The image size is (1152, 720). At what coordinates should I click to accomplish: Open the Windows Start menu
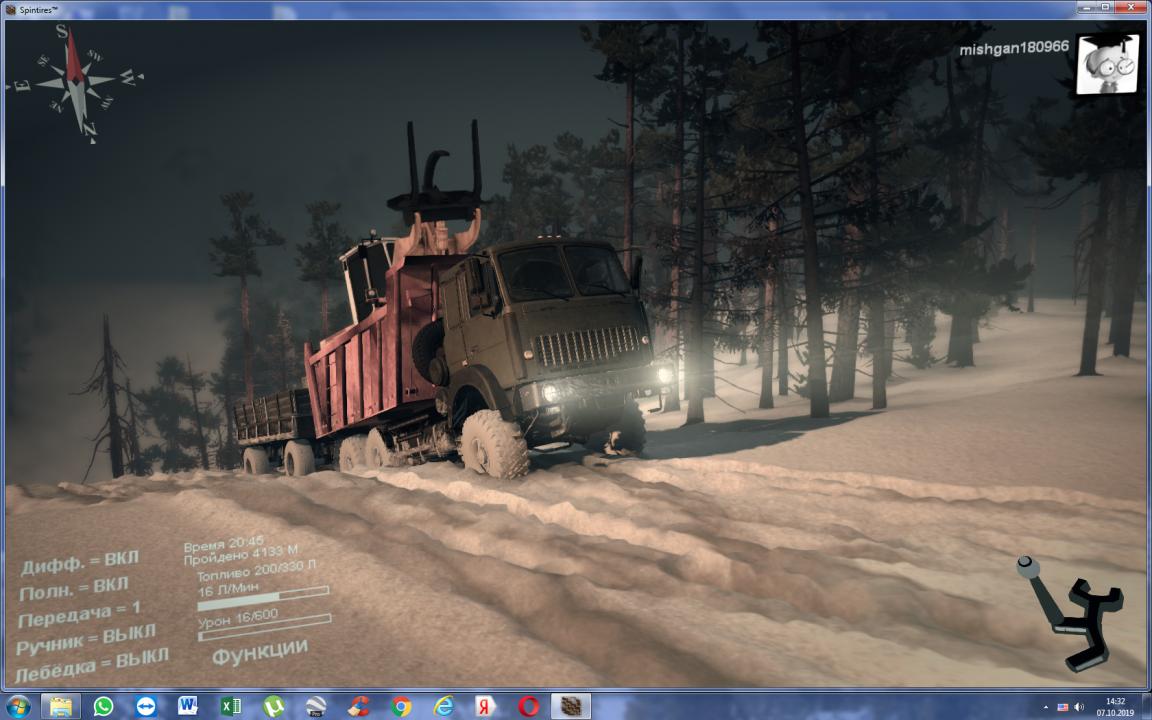(x=18, y=706)
